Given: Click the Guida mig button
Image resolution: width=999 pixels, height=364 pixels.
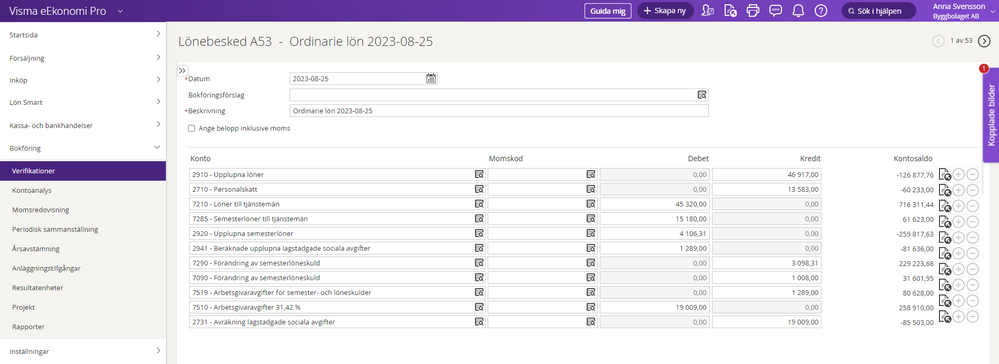Looking at the screenshot, I should pyautogui.click(x=608, y=11).
